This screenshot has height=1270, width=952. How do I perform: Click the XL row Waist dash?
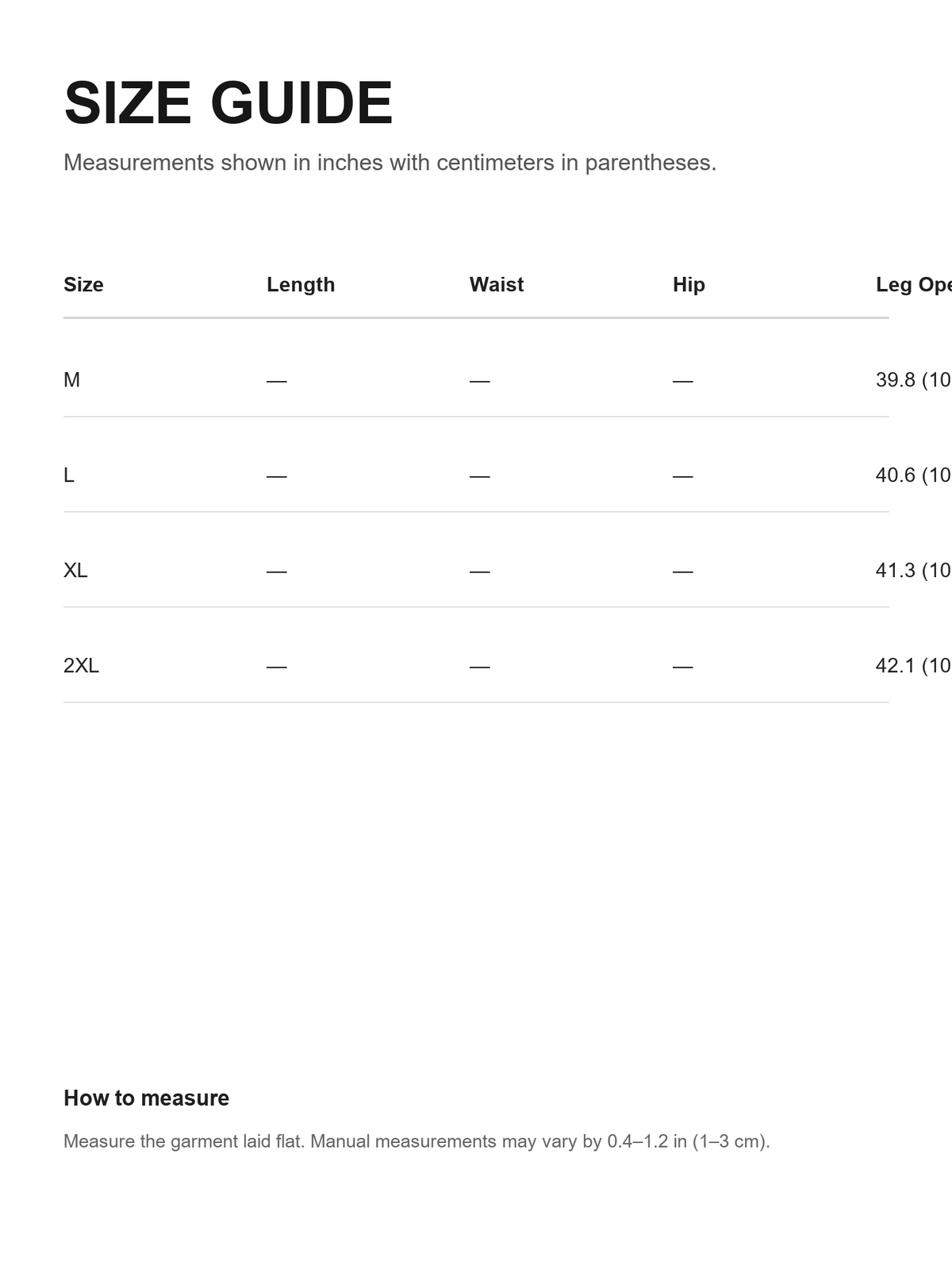(480, 571)
